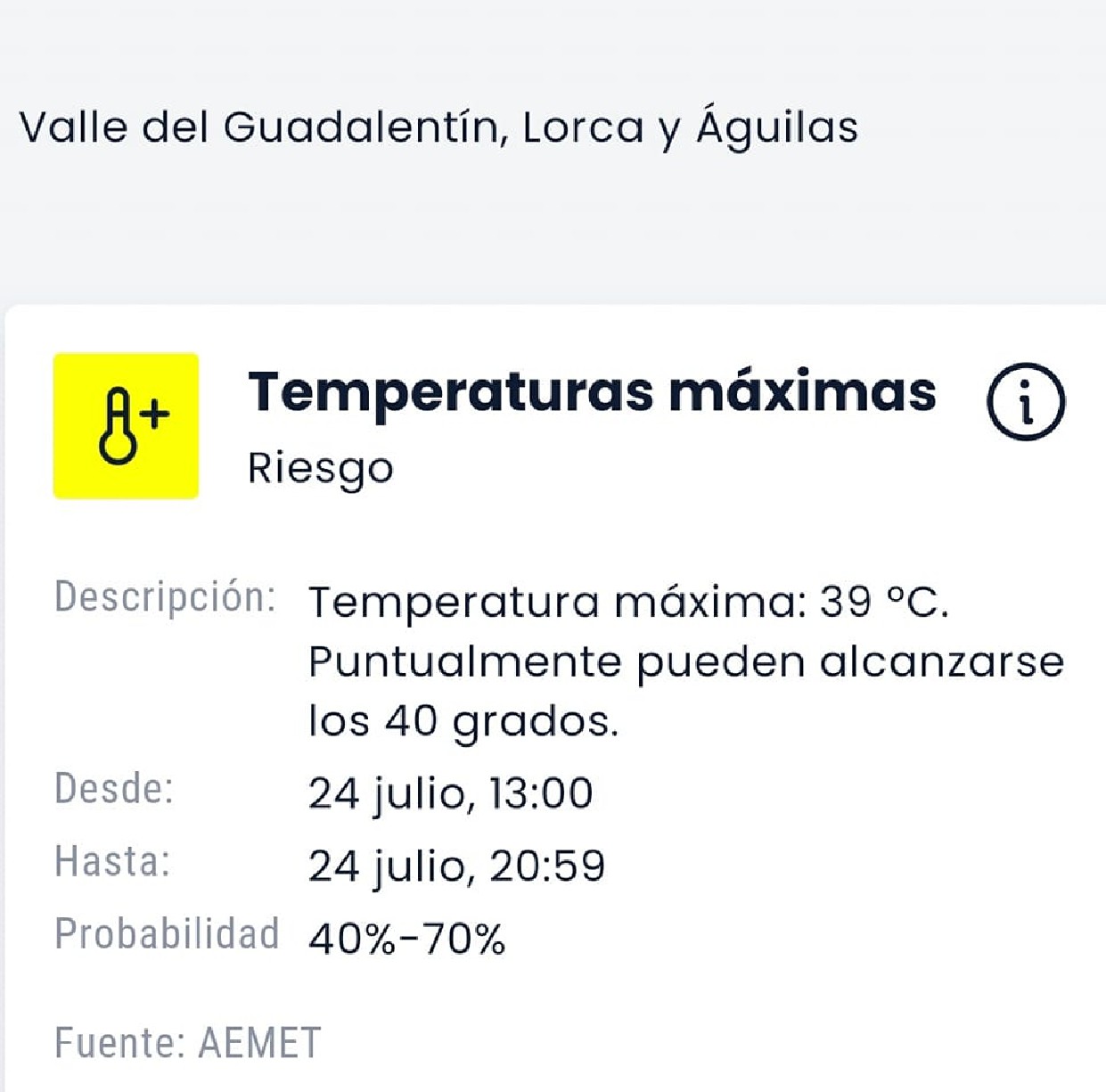Click the Fuente label
Viewport: 1106px width, 1092px height.
pyautogui.click(x=119, y=1043)
